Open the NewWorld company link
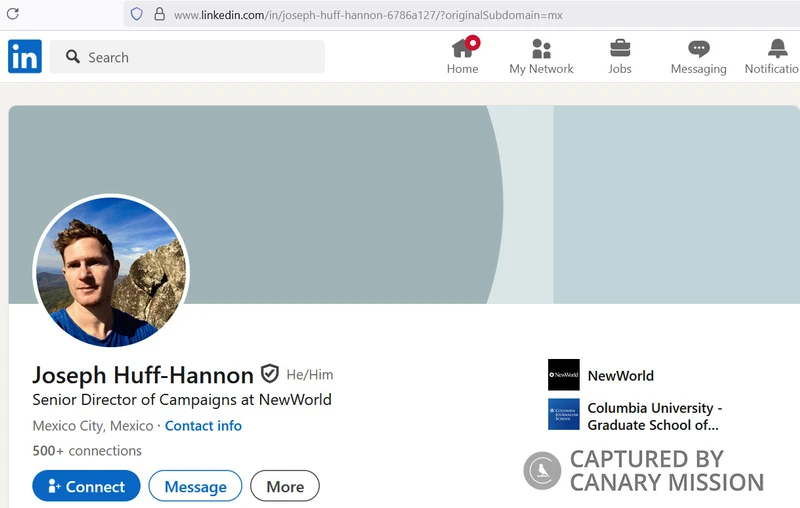This screenshot has height=508, width=800. (620, 376)
